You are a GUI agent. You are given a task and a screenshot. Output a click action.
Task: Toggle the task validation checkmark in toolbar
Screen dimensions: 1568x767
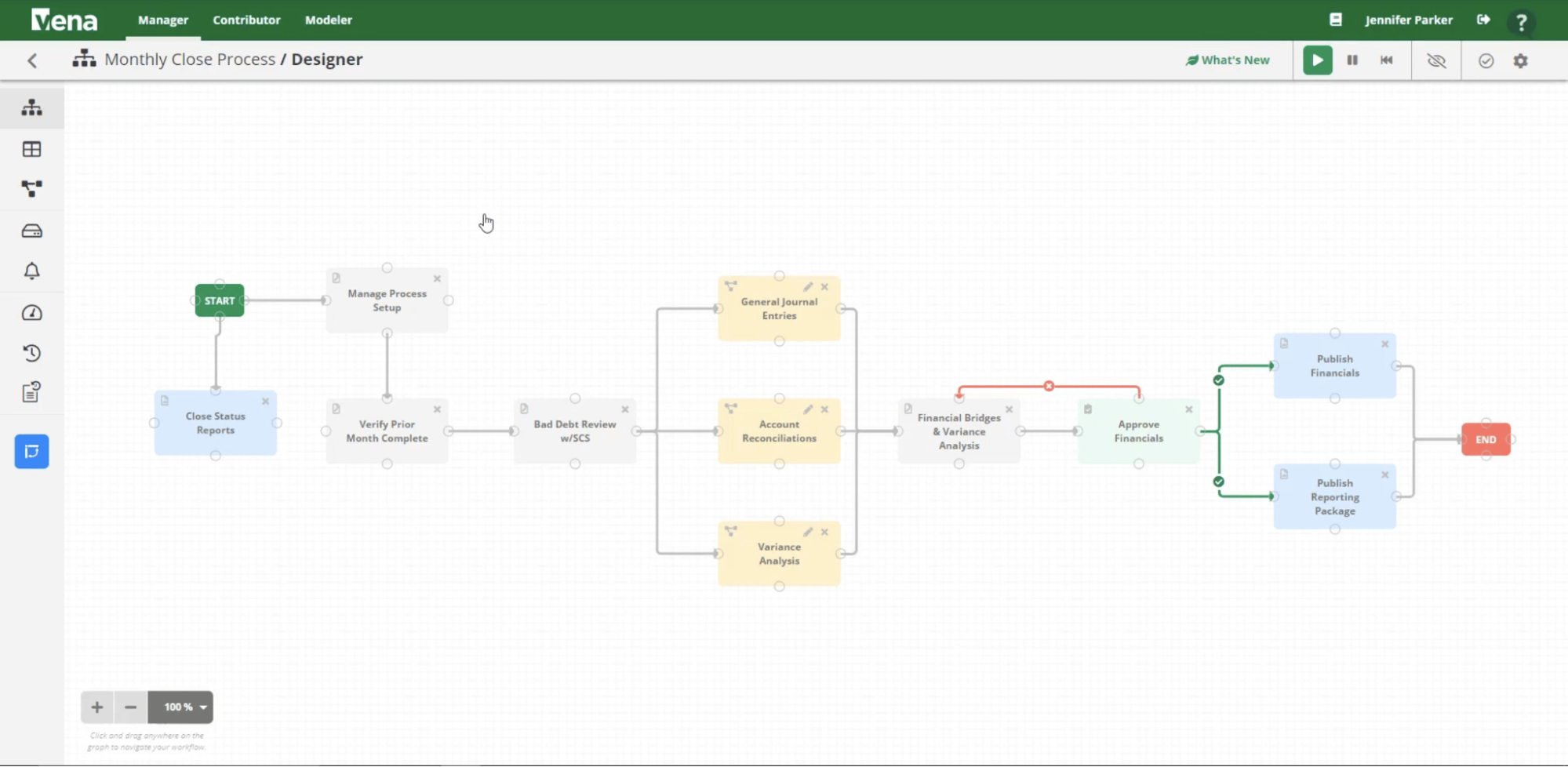1486,60
